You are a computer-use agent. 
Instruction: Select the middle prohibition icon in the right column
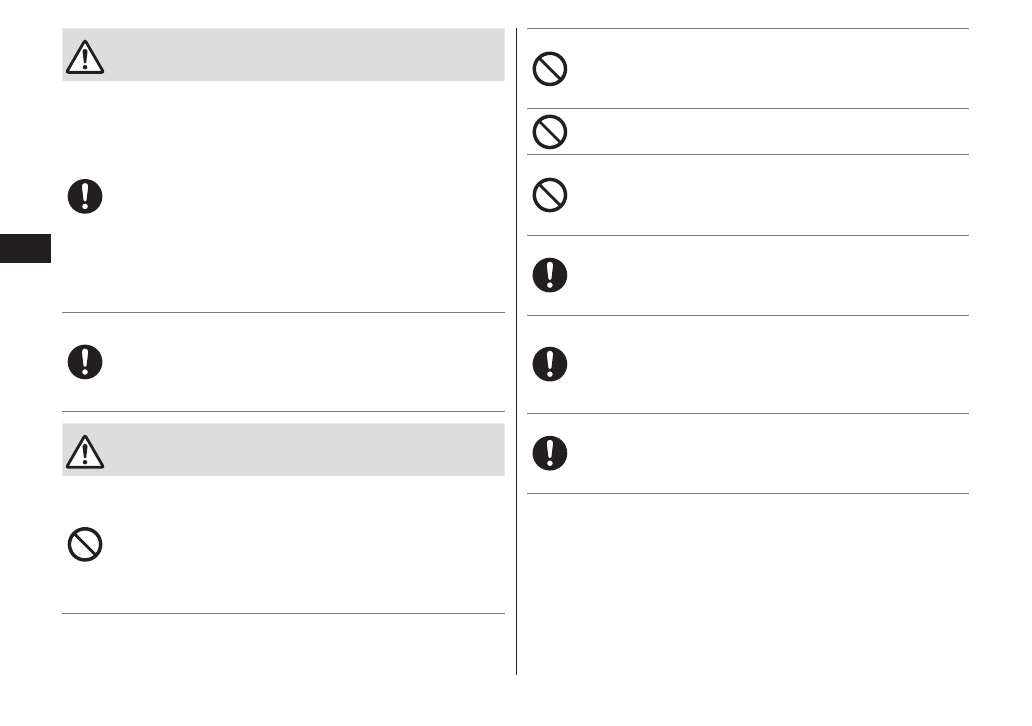[x=549, y=133]
